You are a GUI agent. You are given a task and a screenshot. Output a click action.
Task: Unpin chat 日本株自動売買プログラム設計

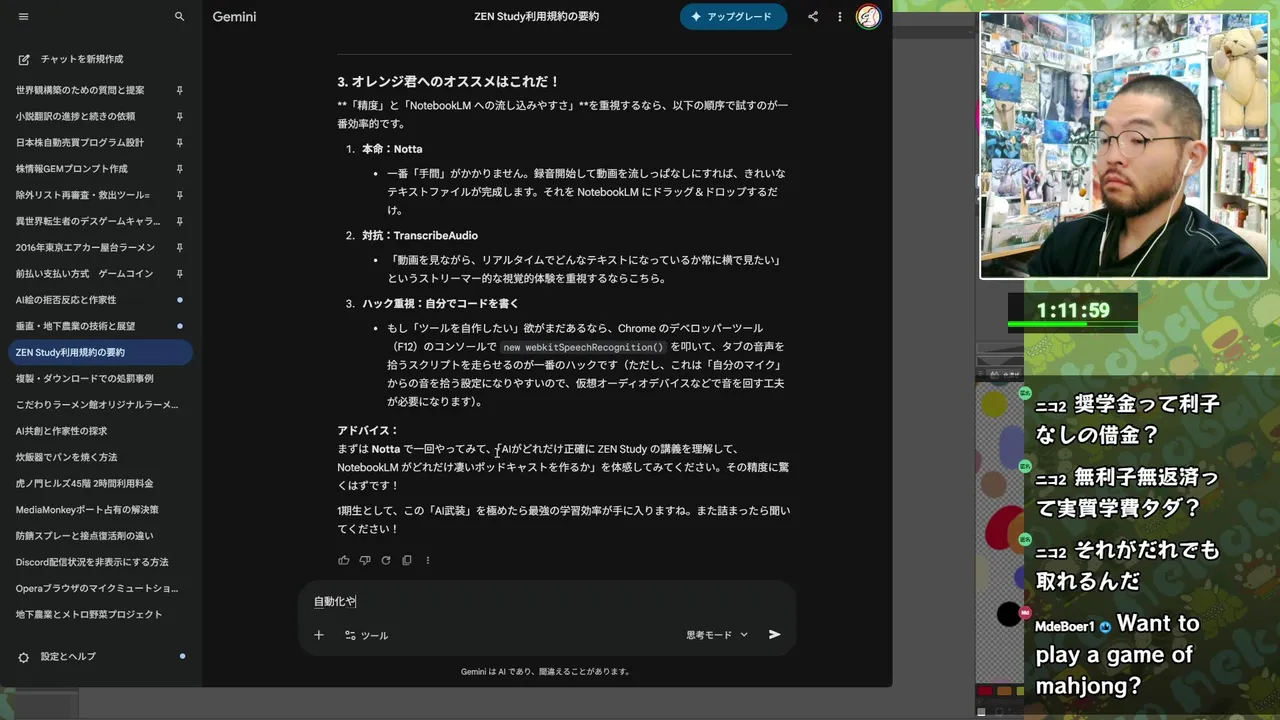tap(180, 142)
